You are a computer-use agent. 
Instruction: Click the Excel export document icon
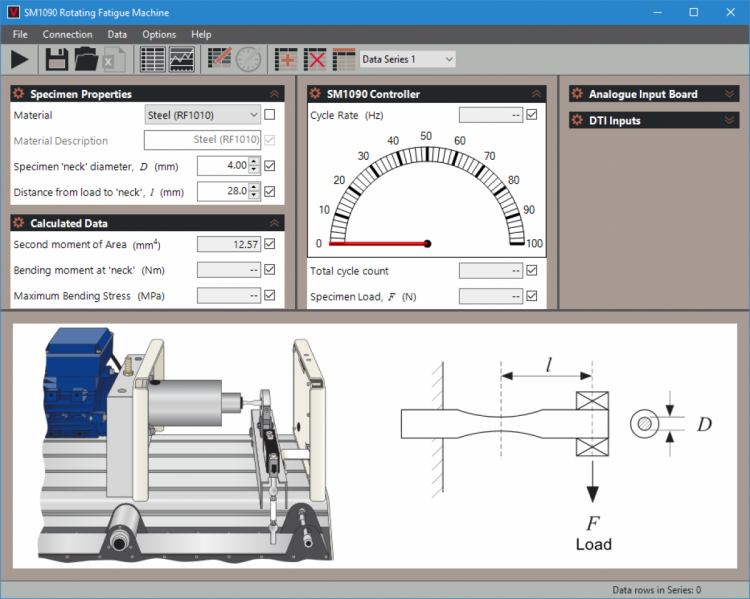tap(113, 60)
